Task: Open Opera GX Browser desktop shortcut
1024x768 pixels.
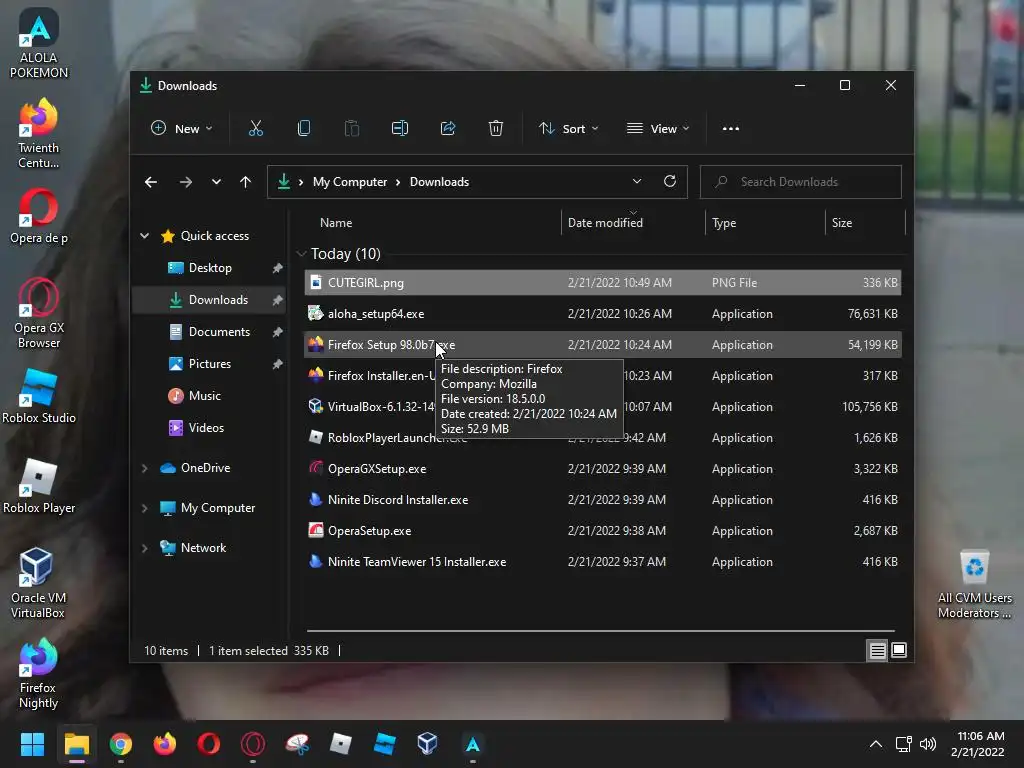Action: pyautogui.click(x=39, y=313)
